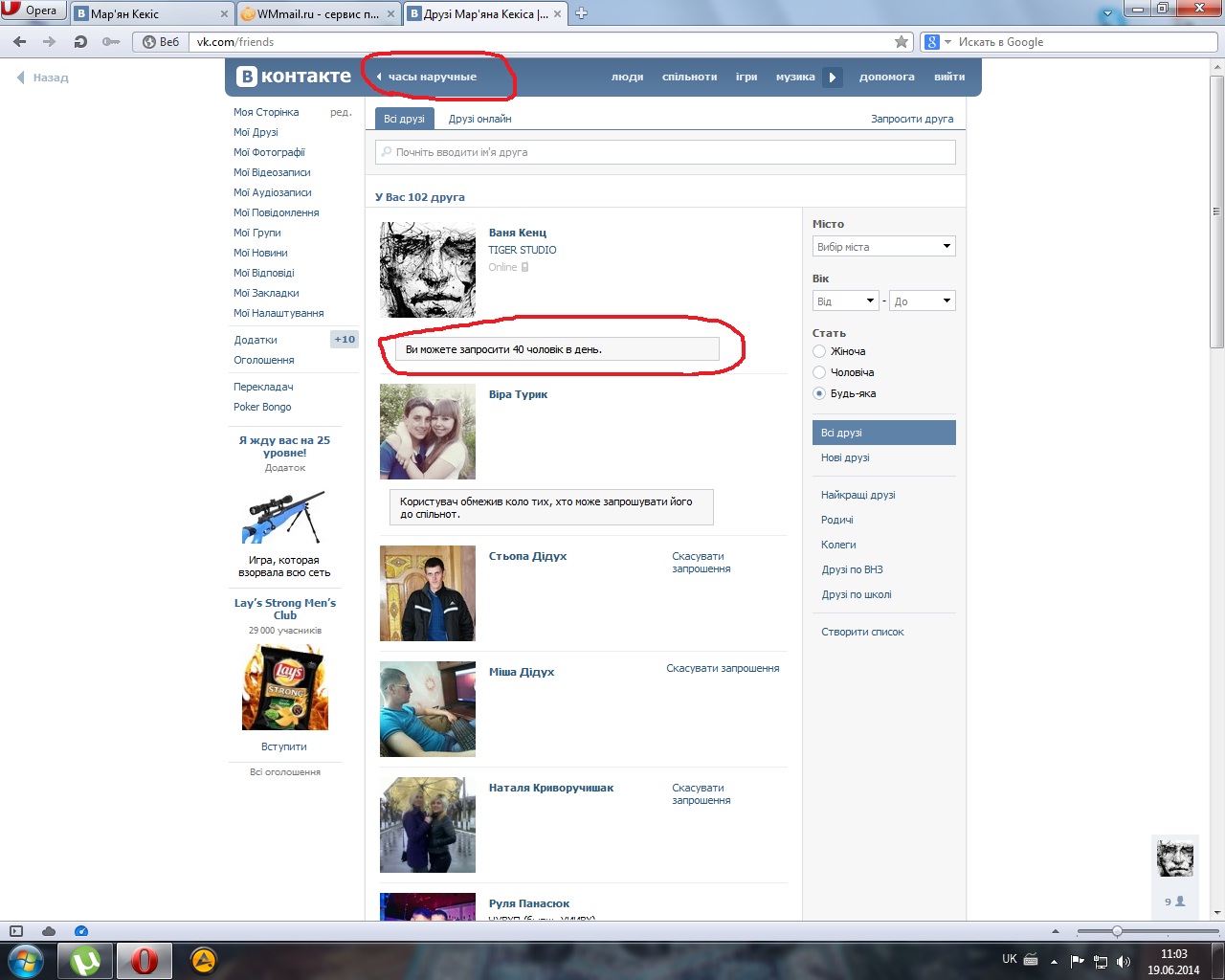
Task: Click the 'Вступити' link under Lay's ad
Action: coord(284,746)
